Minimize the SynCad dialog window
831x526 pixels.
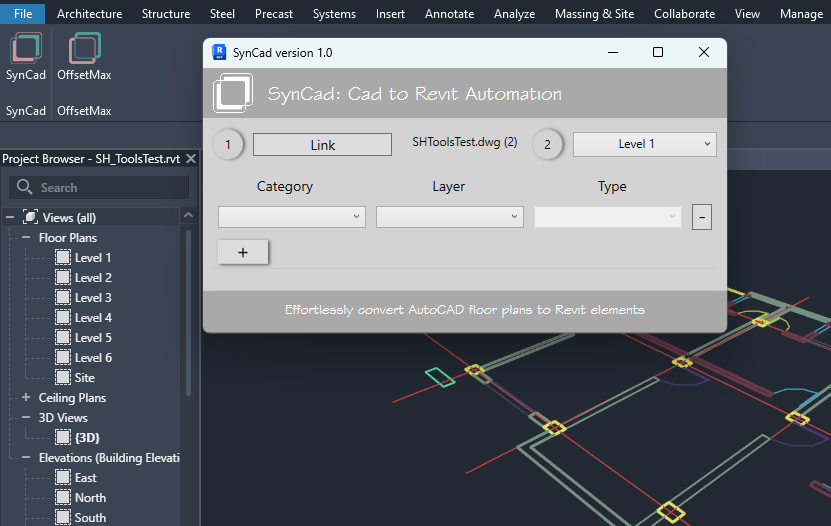coord(613,52)
